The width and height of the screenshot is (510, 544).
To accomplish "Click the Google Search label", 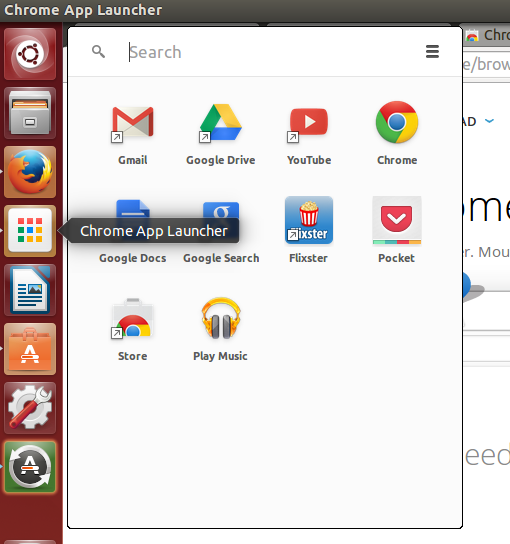I will 221,258.
